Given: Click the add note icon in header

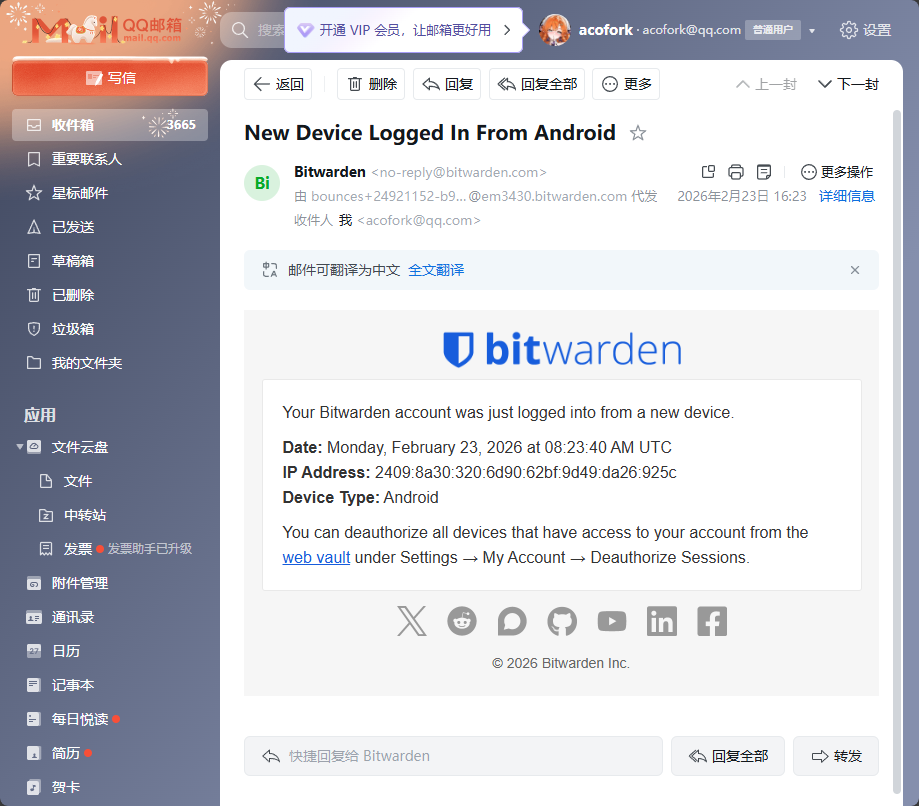Looking at the screenshot, I should [764, 172].
